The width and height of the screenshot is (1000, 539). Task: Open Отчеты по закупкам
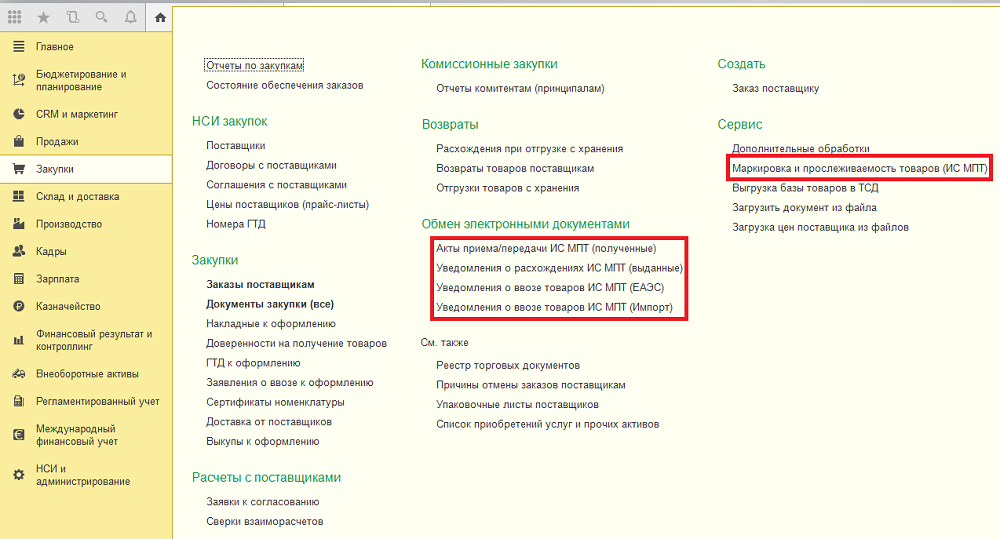(x=254, y=65)
